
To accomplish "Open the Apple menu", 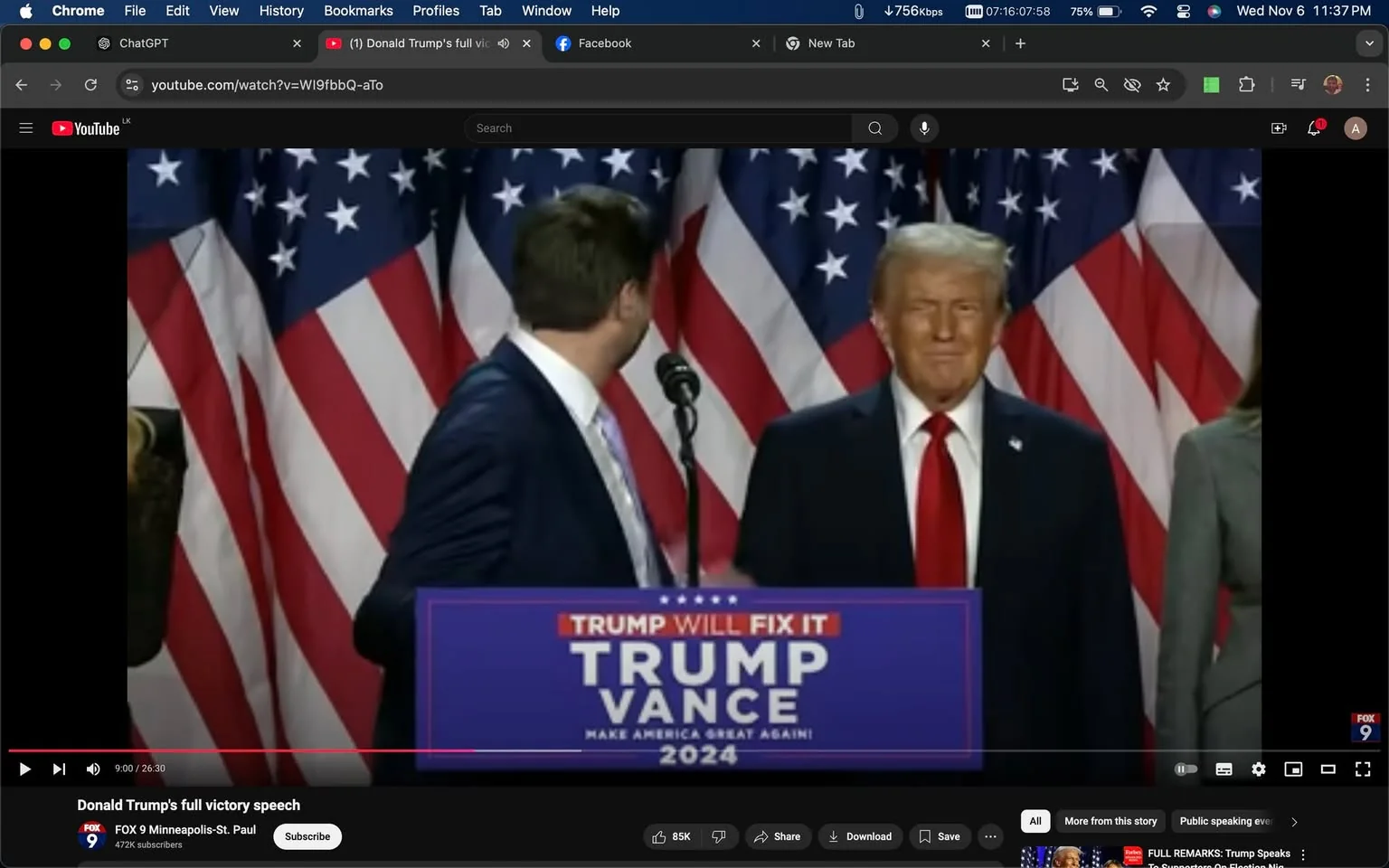I will tap(25, 11).
